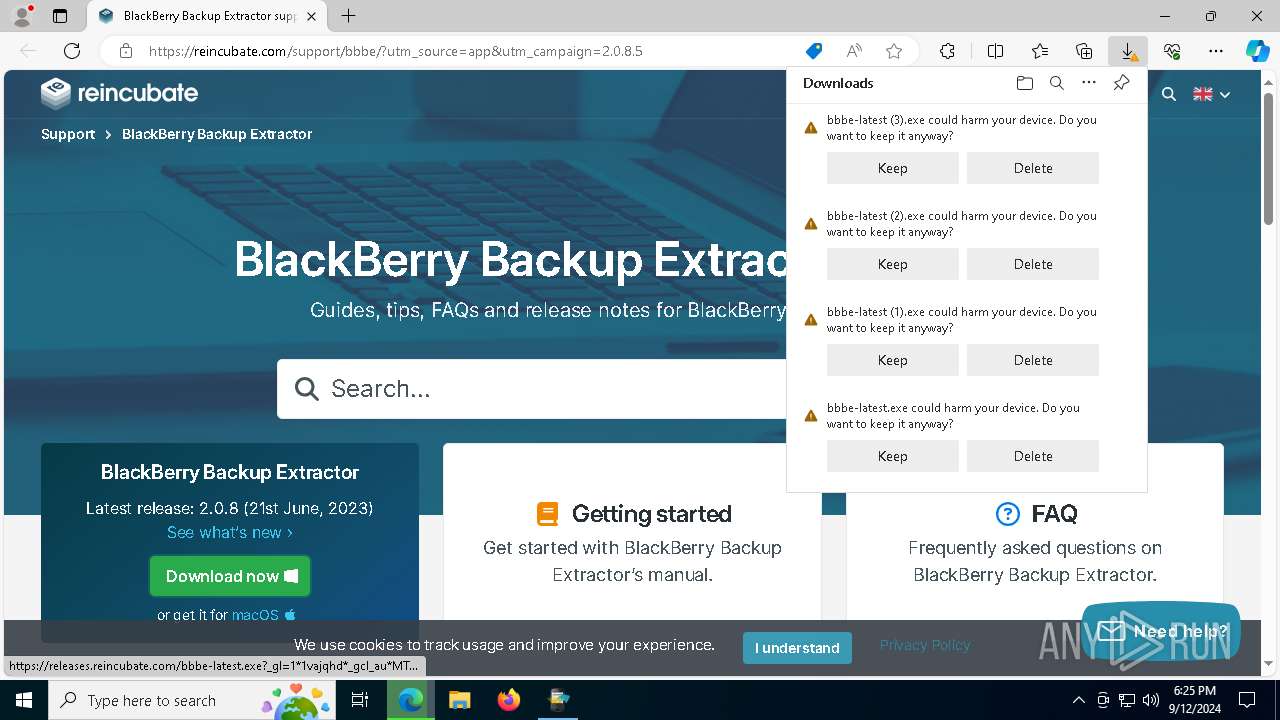This screenshot has width=1280, height=720.
Task: Launch Firefox from taskbar
Action: tap(509, 700)
